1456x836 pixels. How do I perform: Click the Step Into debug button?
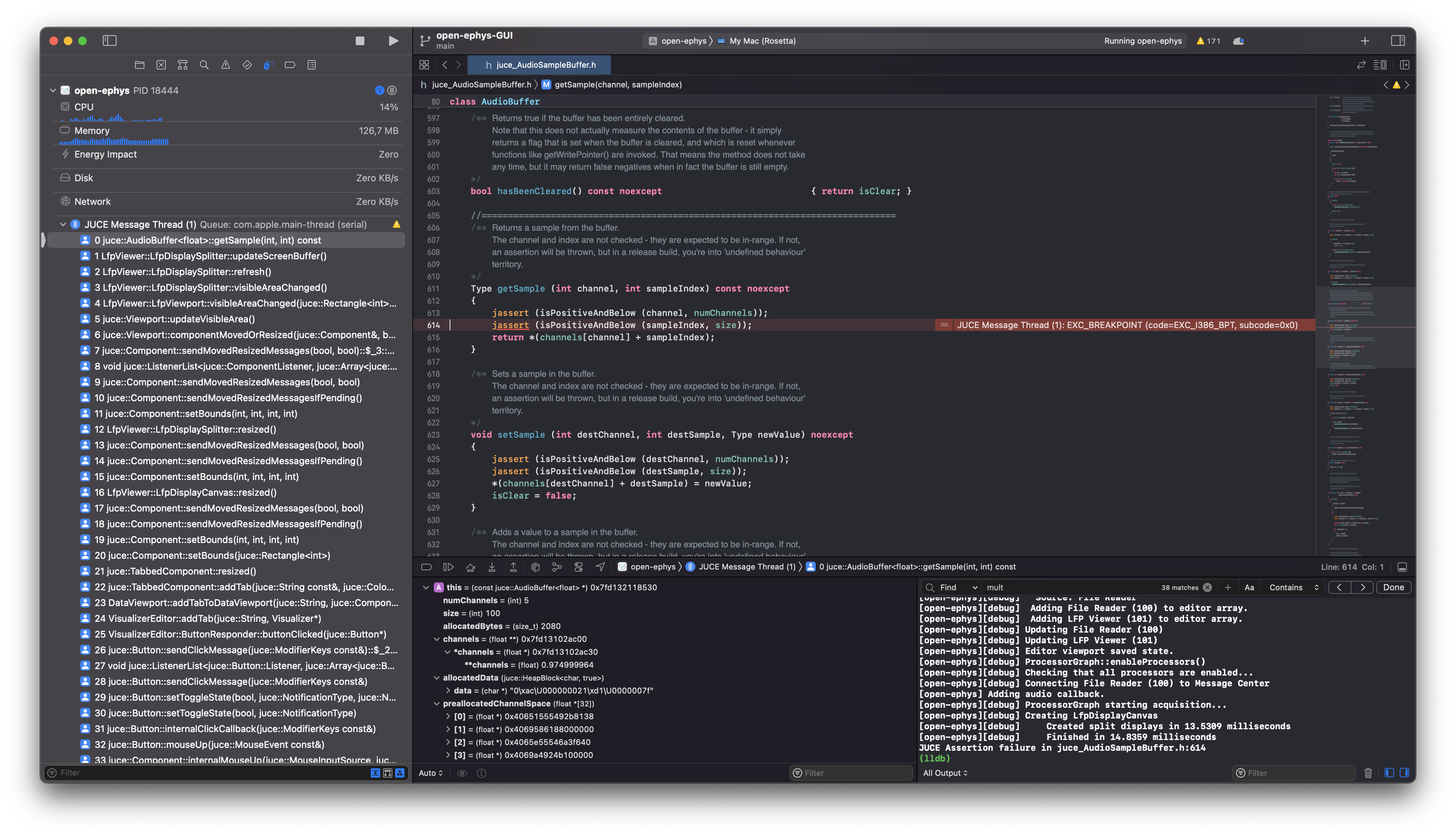pyautogui.click(x=492, y=567)
